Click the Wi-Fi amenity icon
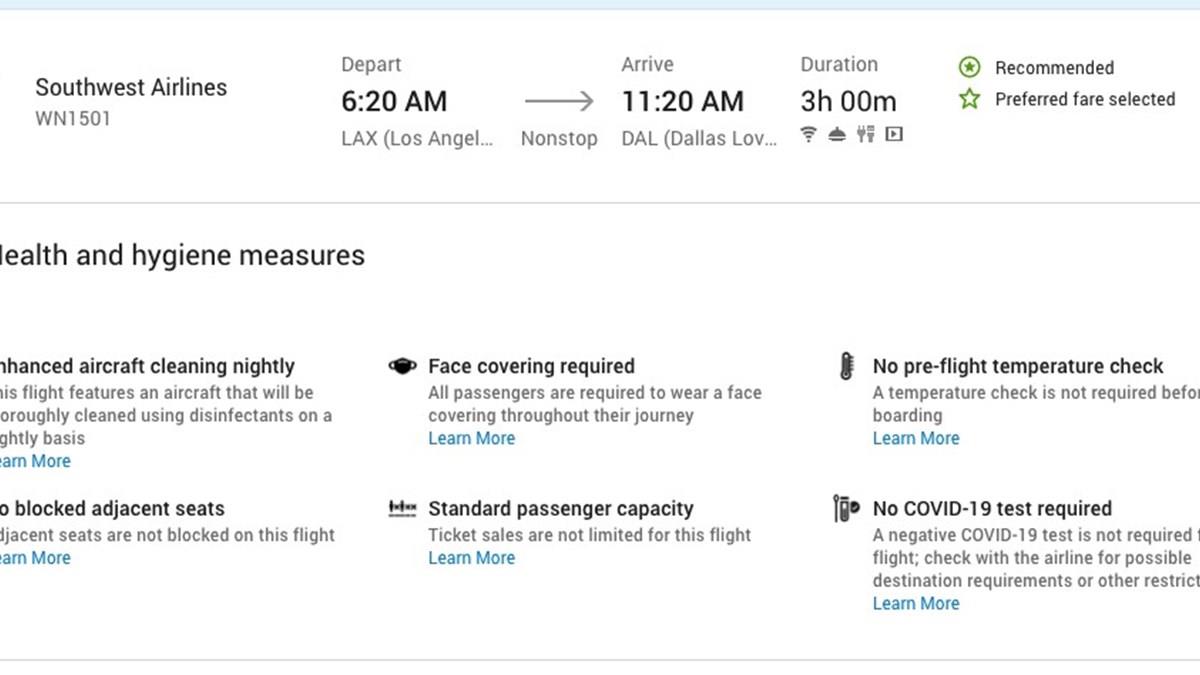Viewport: 1200px width, 675px height. coord(809,134)
